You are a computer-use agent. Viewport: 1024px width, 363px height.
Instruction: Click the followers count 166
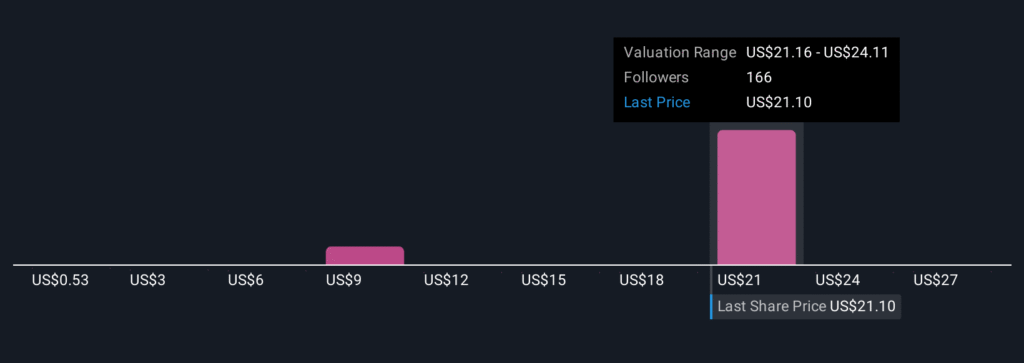[x=759, y=78]
